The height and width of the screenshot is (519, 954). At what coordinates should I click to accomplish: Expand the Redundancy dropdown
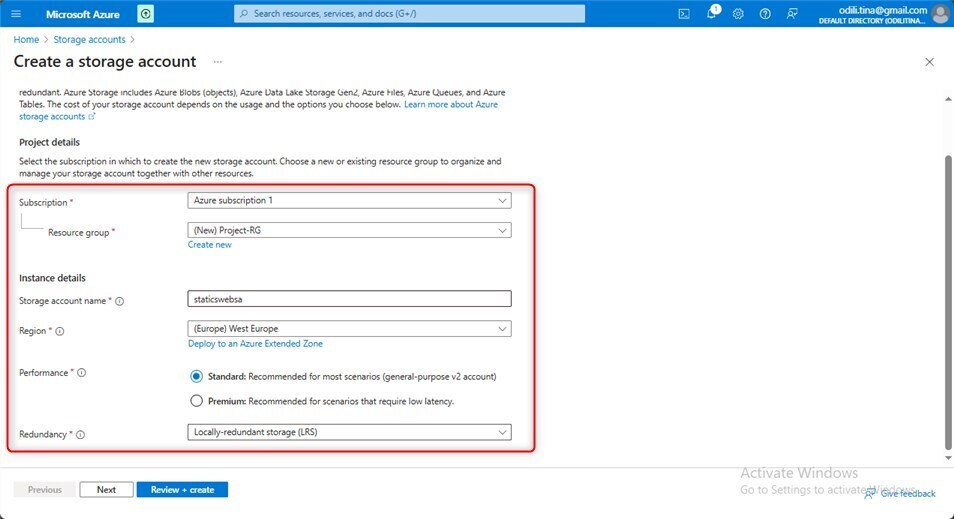(349, 432)
